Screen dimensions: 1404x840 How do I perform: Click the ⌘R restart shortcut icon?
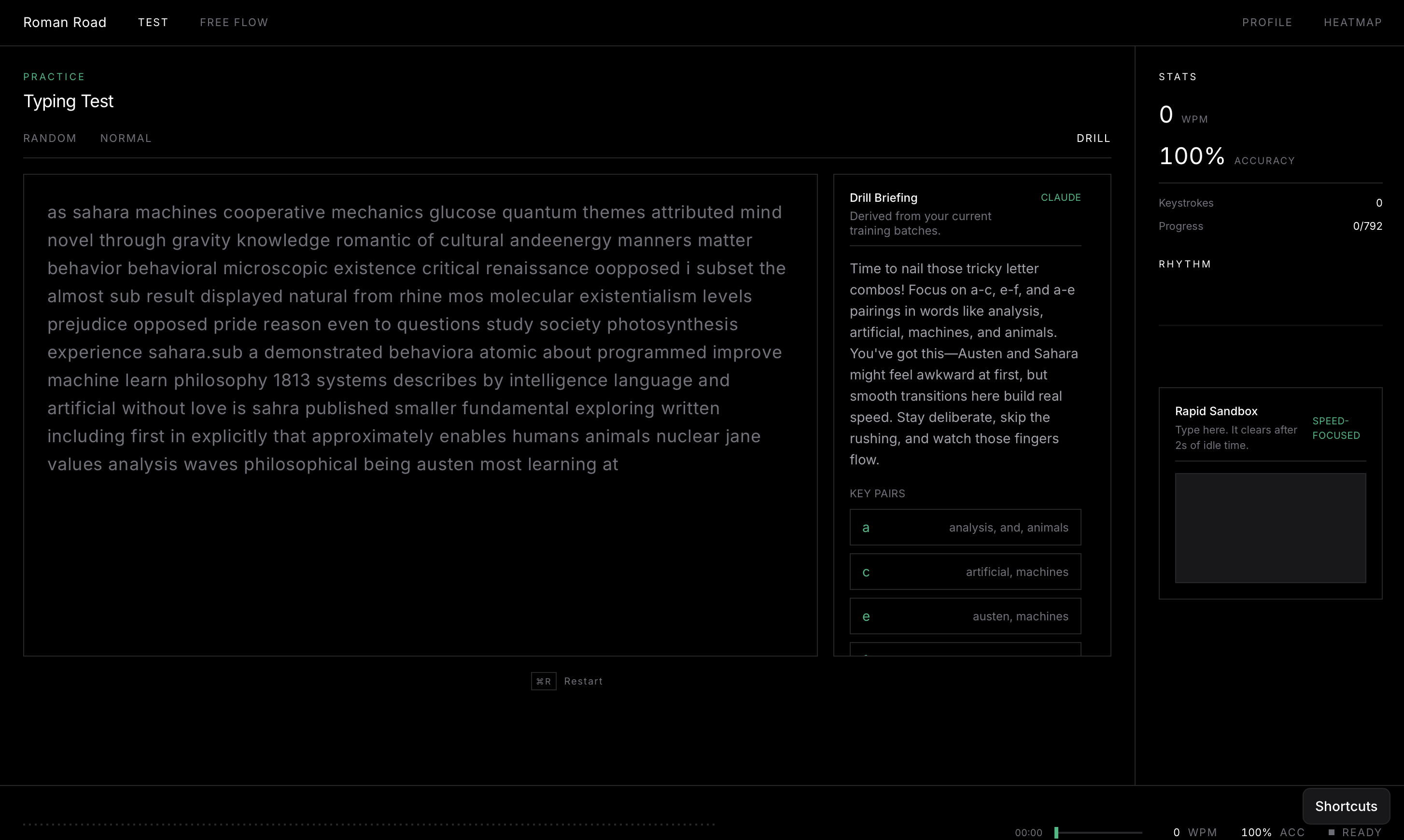543,681
